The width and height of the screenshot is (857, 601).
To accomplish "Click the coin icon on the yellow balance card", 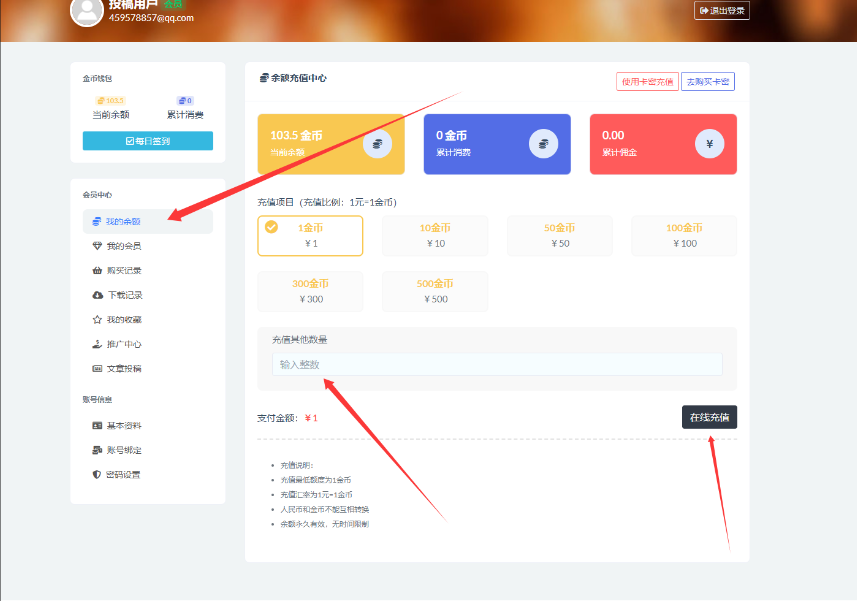I will click(x=377, y=144).
